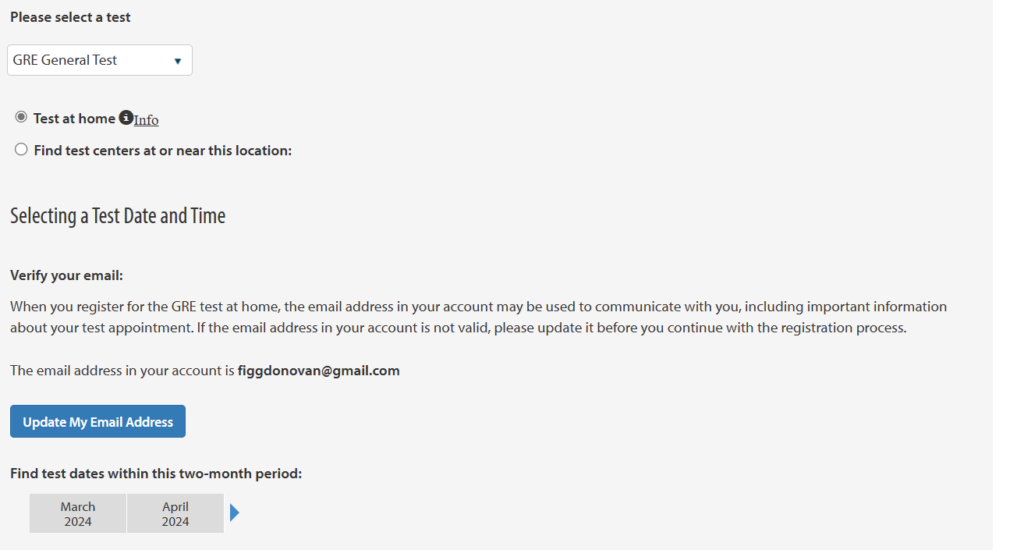
Task: Open the Info link for home testing
Action: point(146,120)
